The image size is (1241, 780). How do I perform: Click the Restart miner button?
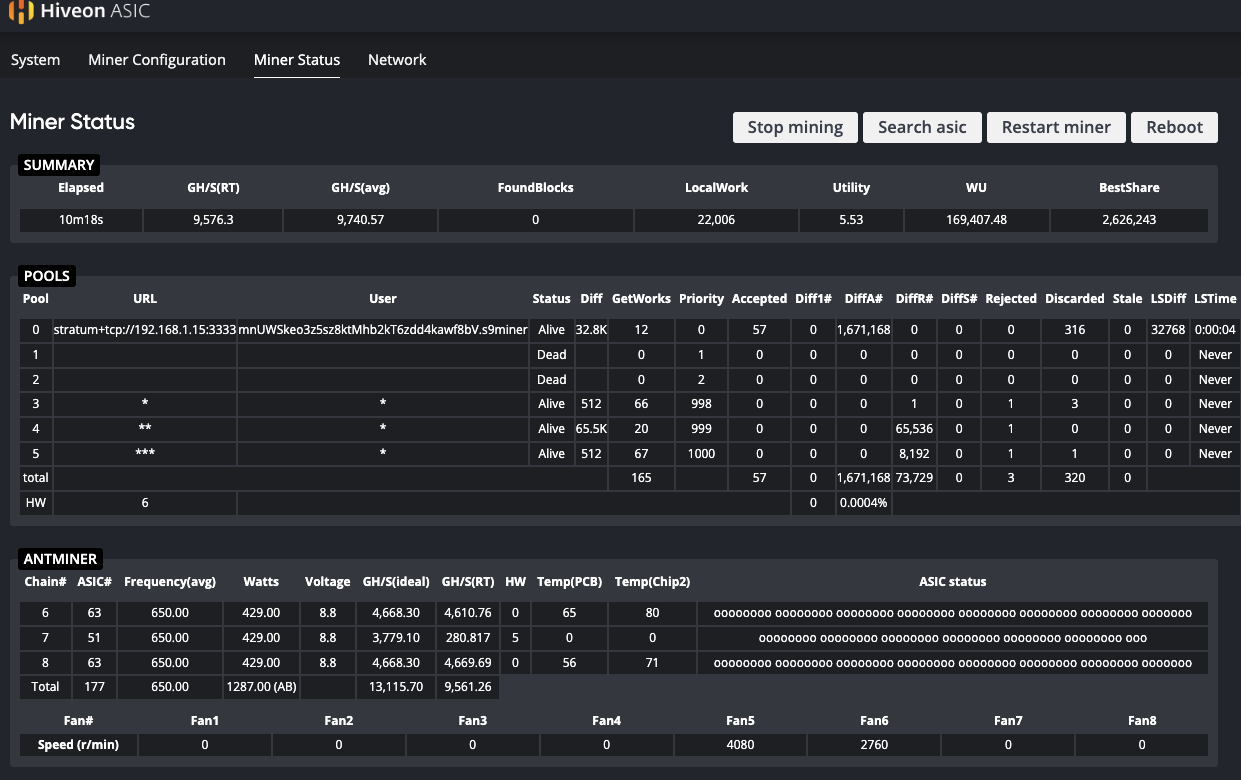(1056, 127)
